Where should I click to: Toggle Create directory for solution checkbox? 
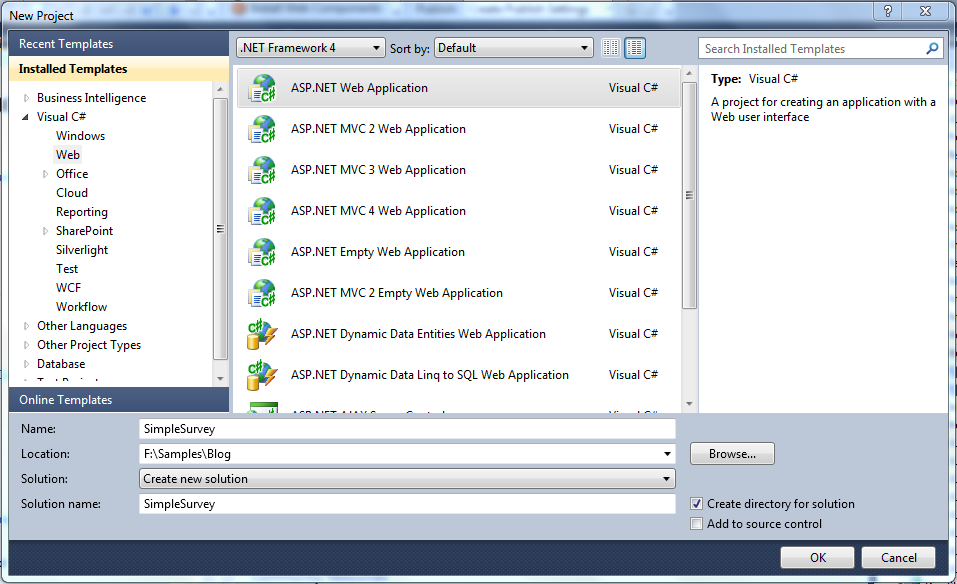click(x=696, y=503)
